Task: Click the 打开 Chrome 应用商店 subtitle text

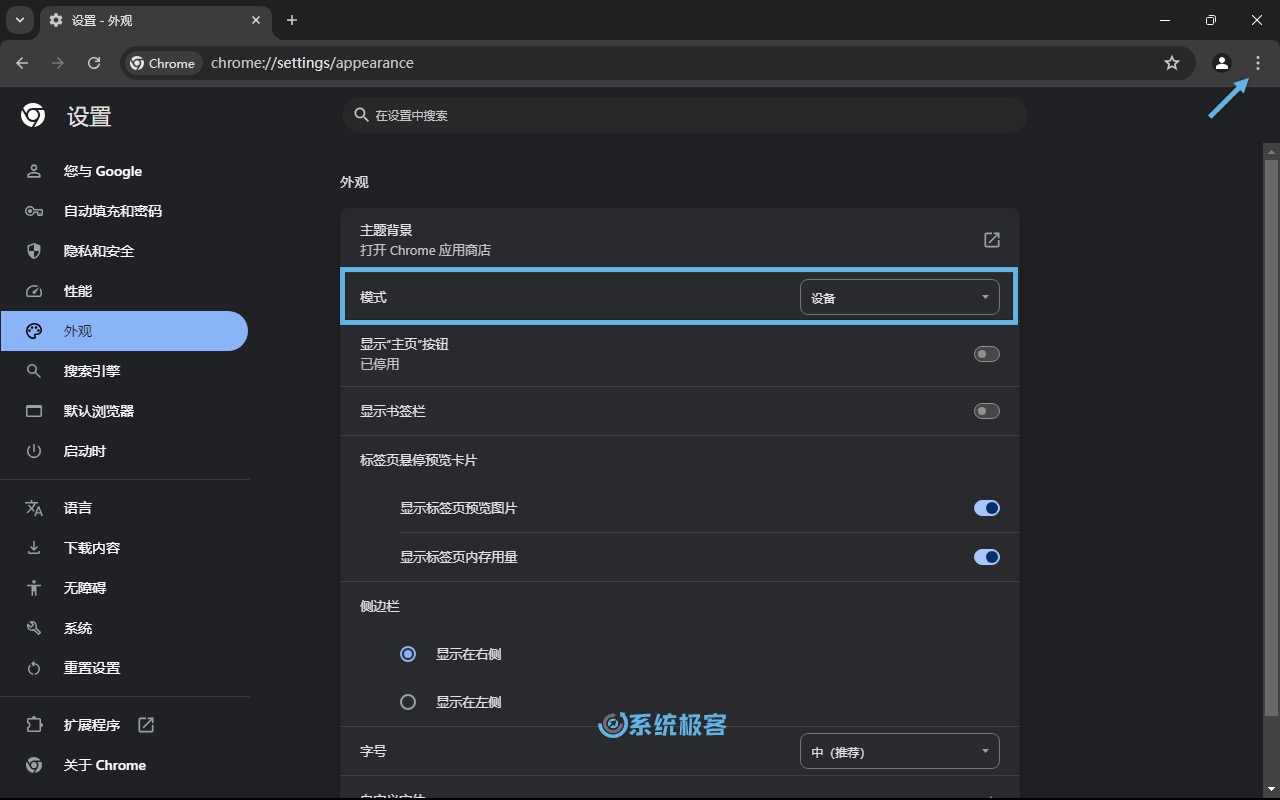Action: pos(425,250)
